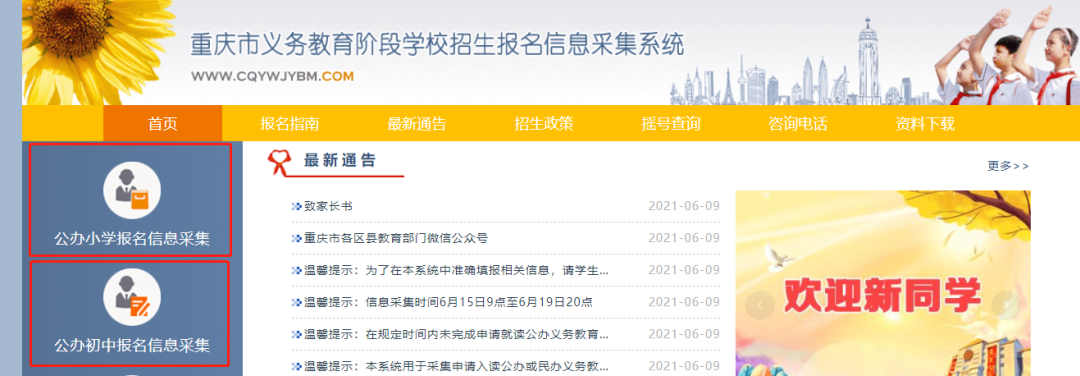Click previous arrow on the banner carousel
The width and height of the screenshot is (1080, 376).
(x=760, y=304)
